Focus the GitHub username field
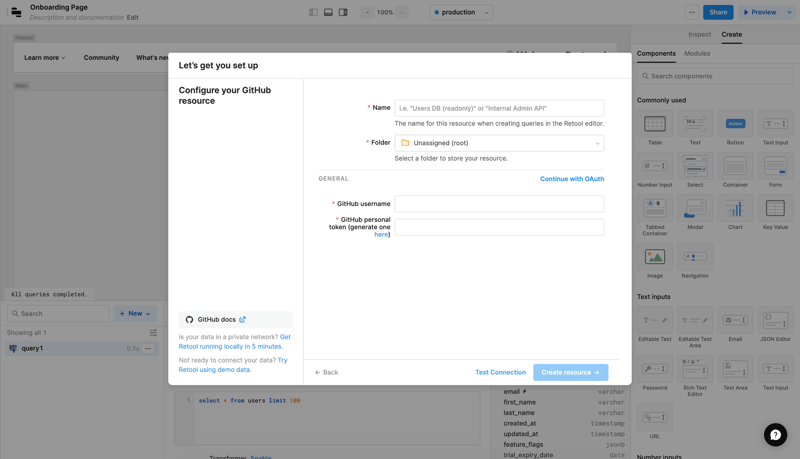 [499, 203]
